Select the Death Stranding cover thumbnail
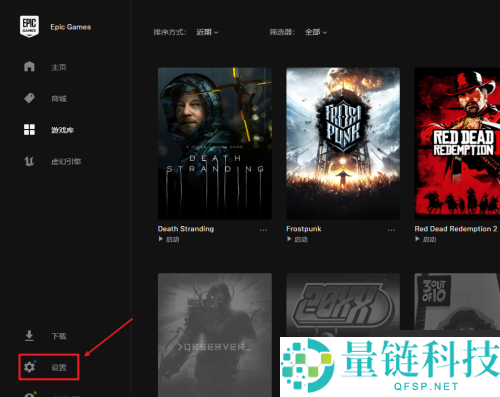 coord(215,143)
